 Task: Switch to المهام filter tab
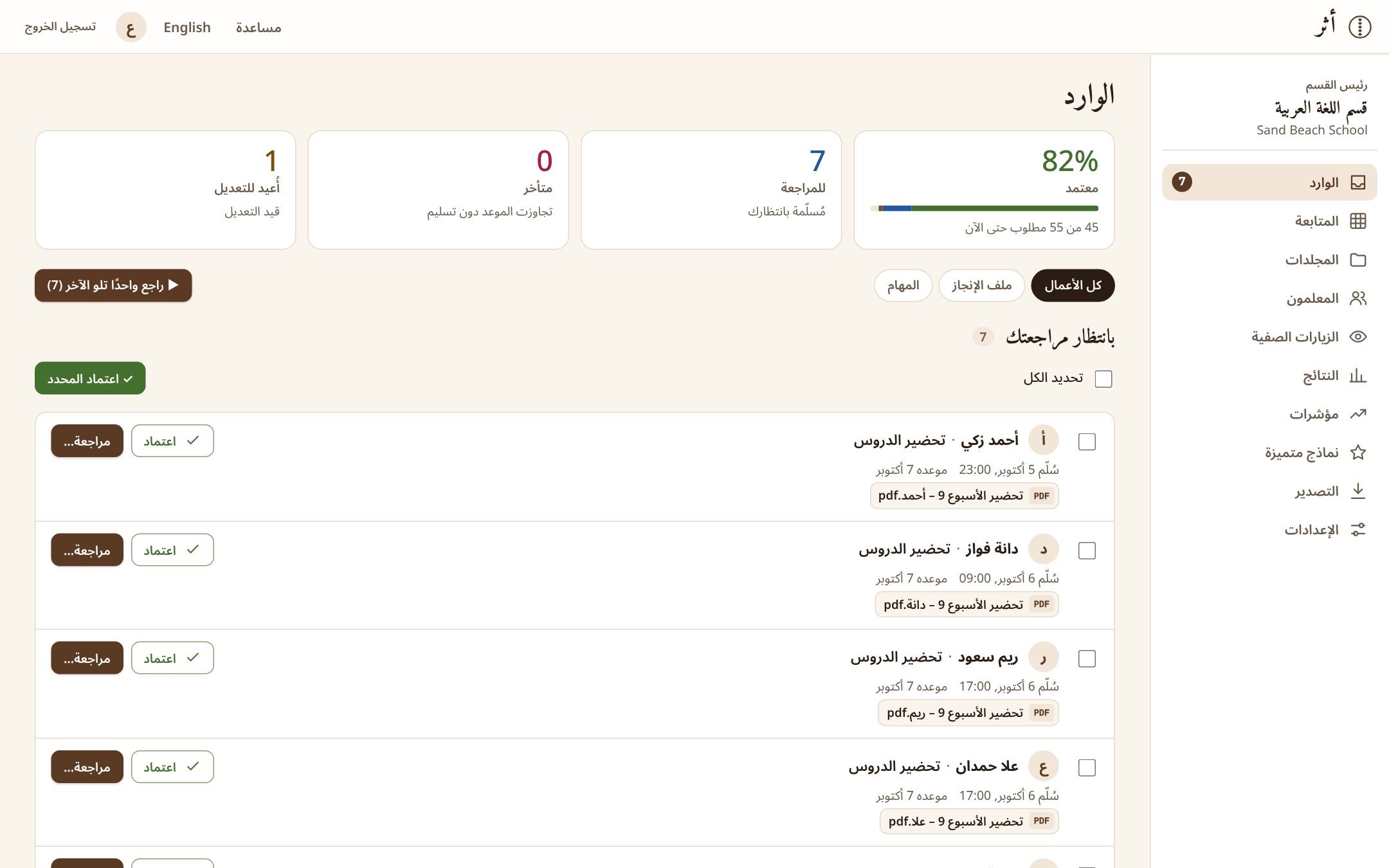[903, 285]
